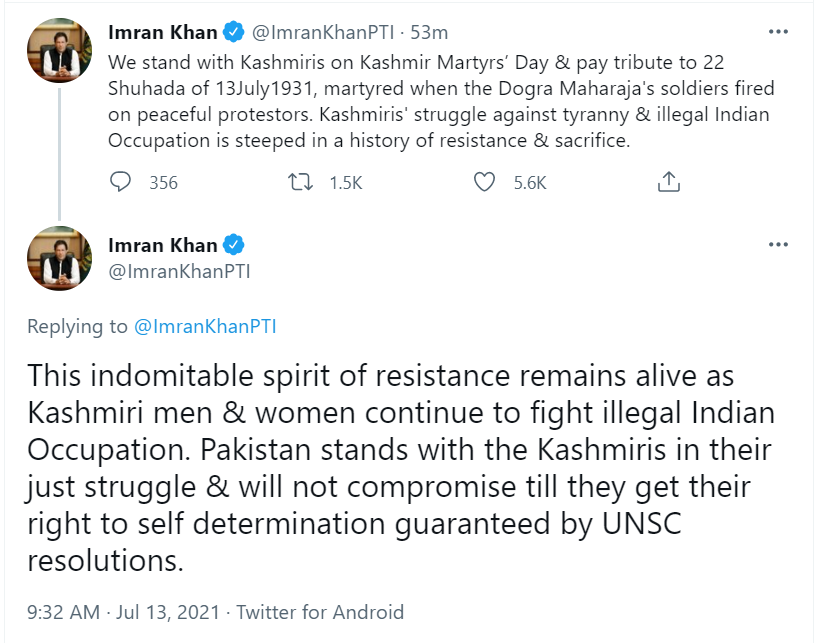The width and height of the screenshot is (817, 643).
Task: Open more options menu on second tweet
Action: [x=778, y=245]
